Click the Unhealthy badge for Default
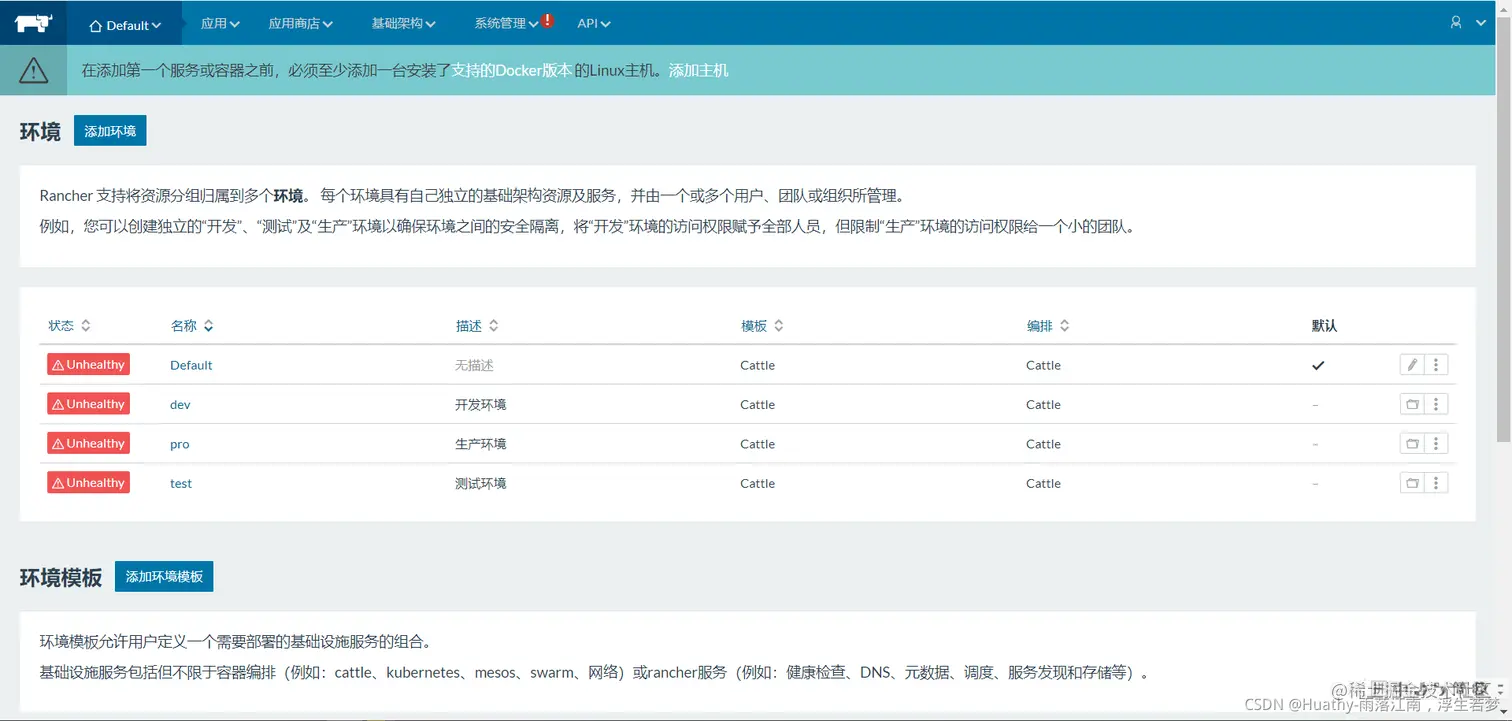The height and width of the screenshot is (721, 1512). click(88, 365)
